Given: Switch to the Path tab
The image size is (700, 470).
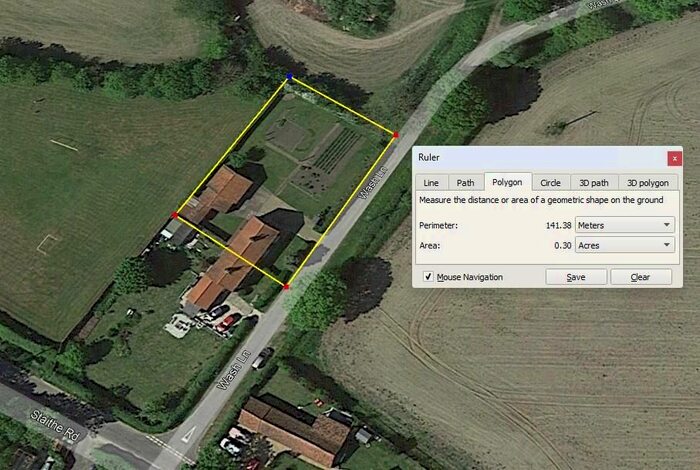Looking at the screenshot, I should pyautogui.click(x=465, y=183).
